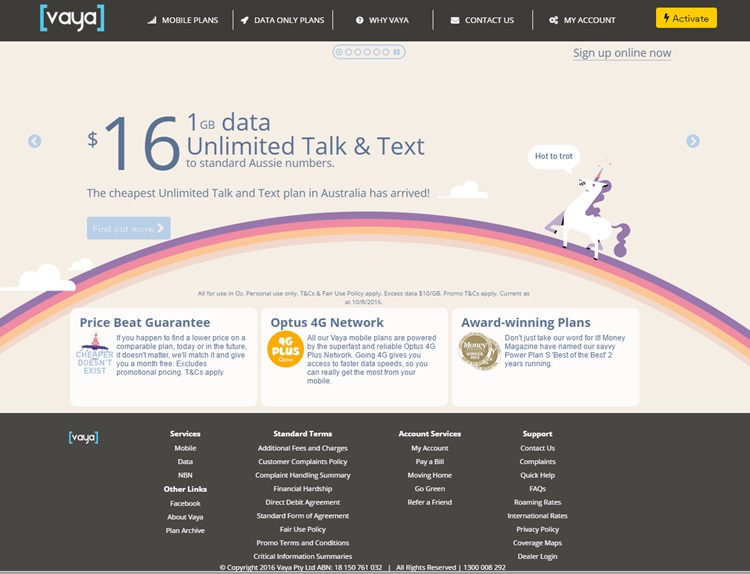Open the Direct Debit Agreement link
This screenshot has width=750, height=574.
(303, 502)
